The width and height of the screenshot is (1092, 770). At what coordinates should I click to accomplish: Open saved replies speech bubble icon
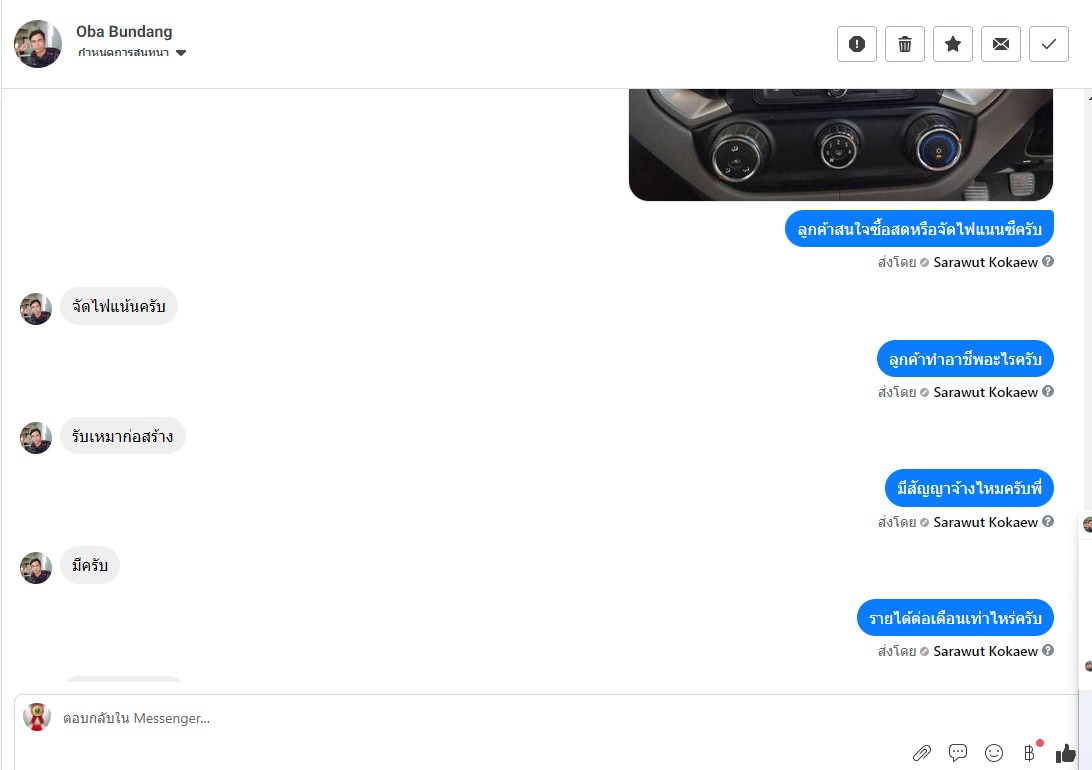pos(958,753)
